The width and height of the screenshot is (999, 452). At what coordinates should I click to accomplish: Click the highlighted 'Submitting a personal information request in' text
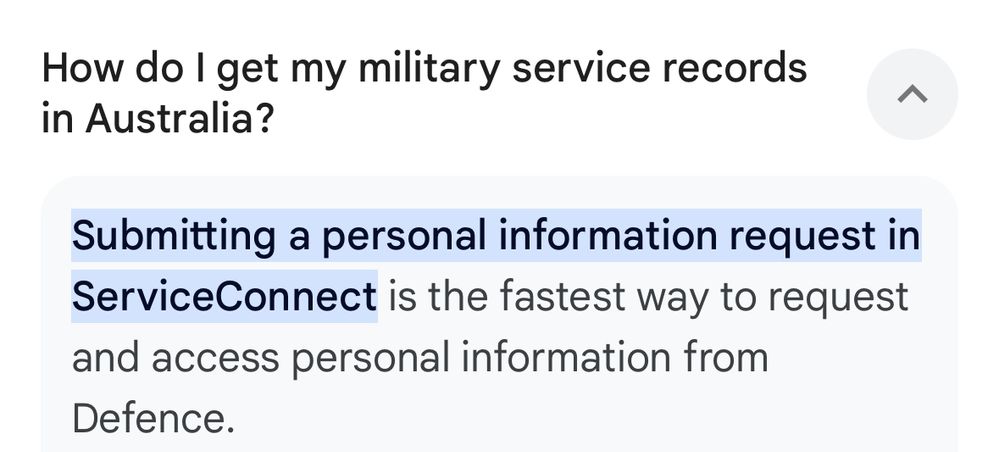click(496, 235)
